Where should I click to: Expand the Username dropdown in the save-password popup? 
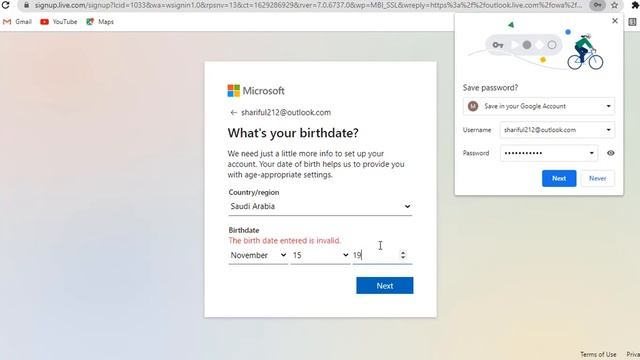[608, 130]
